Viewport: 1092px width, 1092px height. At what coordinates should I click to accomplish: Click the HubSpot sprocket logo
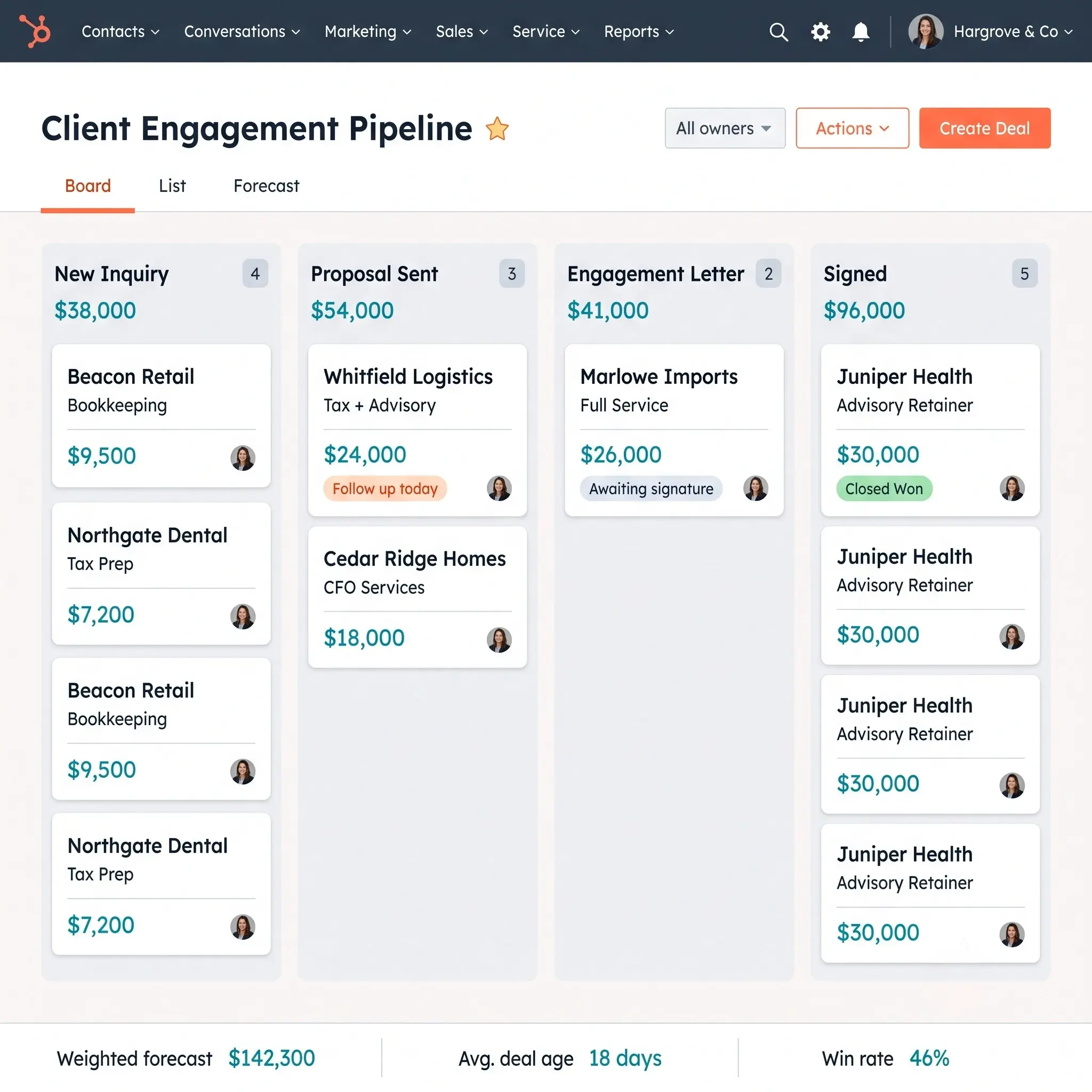[x=35, y=31]
